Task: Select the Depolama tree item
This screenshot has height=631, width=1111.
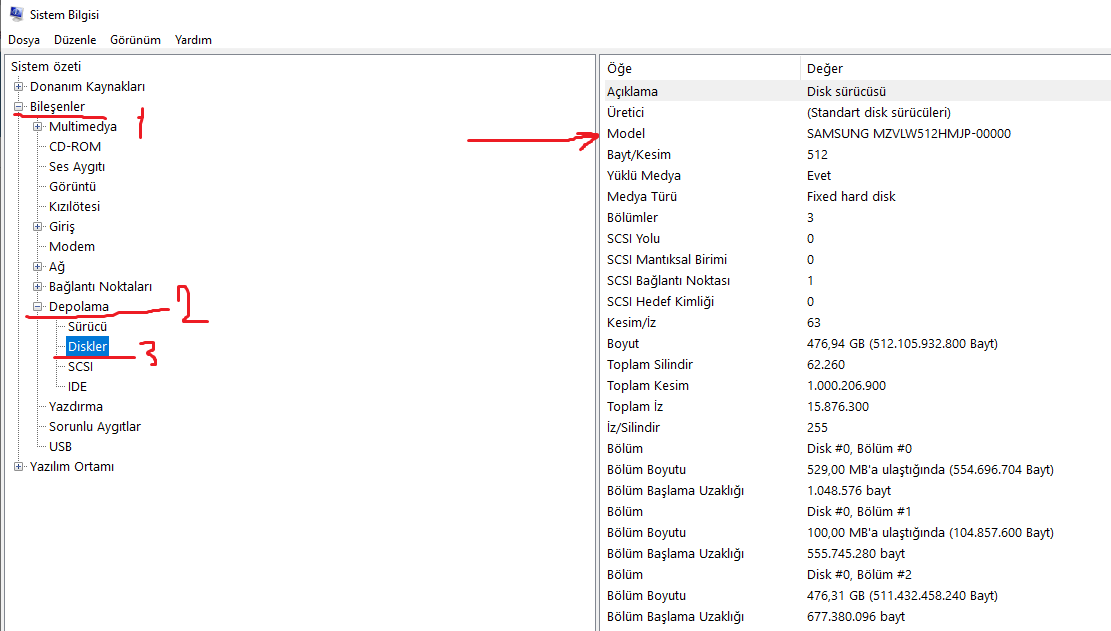Action: coord(79,307)
